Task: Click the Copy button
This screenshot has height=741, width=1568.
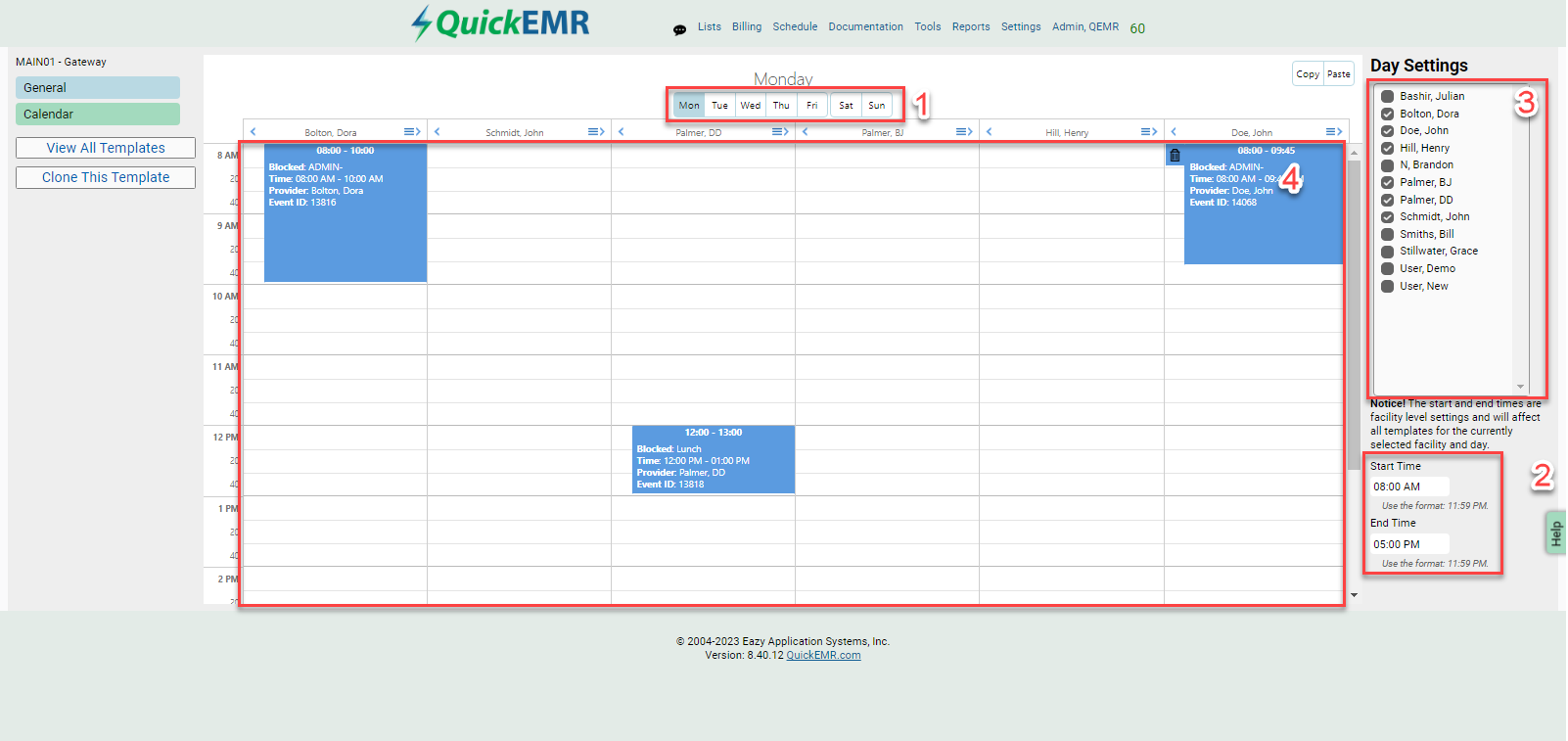Action: click(1308, 73)
